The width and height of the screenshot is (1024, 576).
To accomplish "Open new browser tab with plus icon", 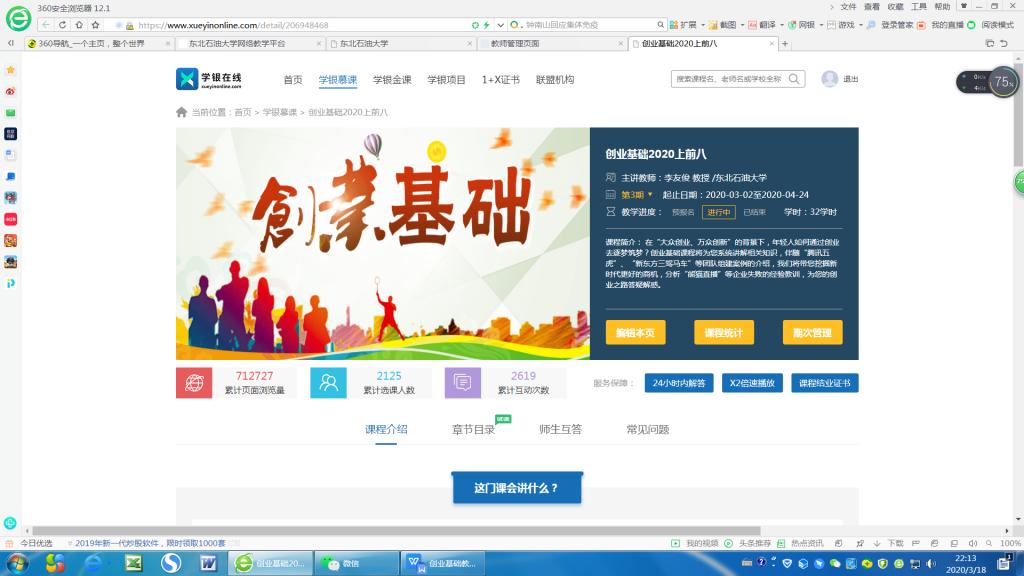I will [786, 44].
